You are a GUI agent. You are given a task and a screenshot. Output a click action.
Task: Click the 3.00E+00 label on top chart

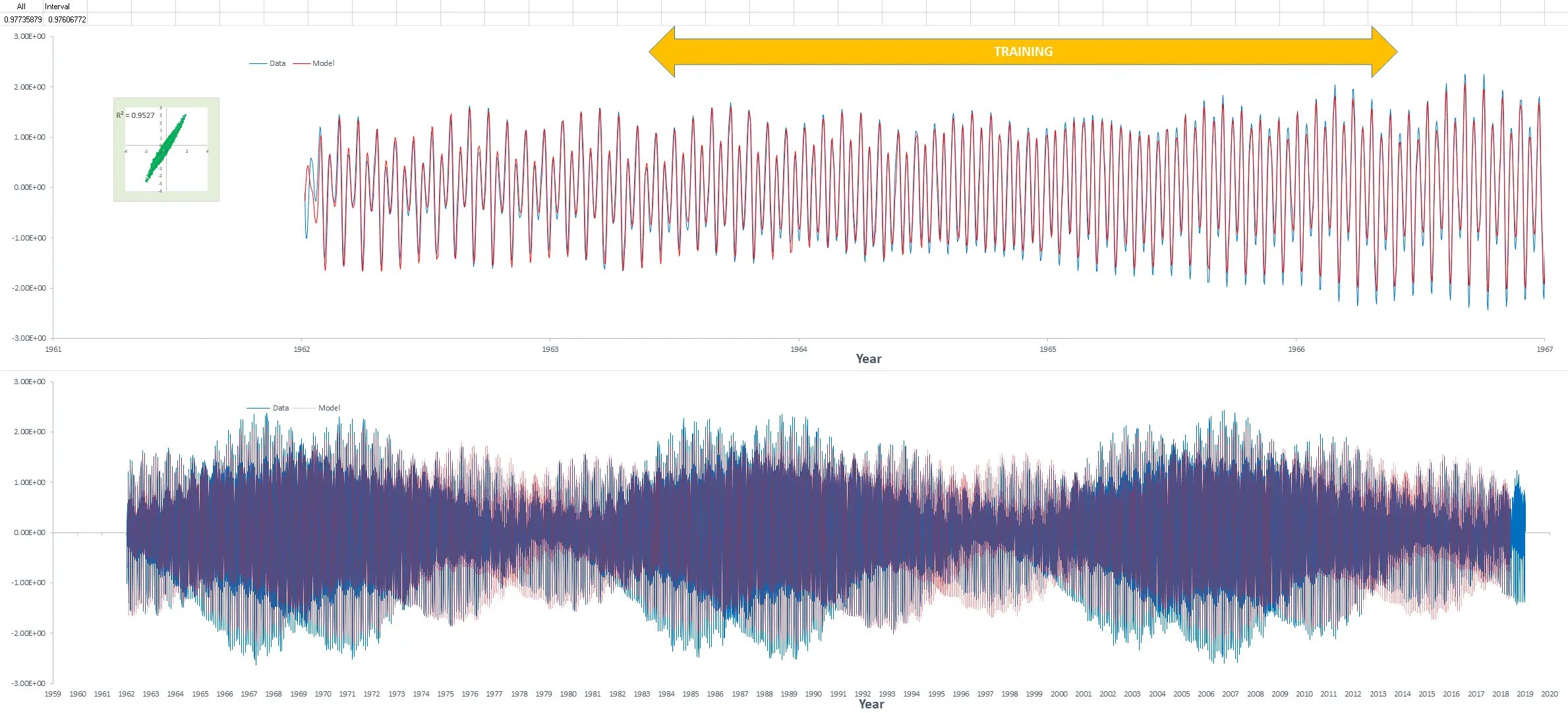[x=30, y=37]
